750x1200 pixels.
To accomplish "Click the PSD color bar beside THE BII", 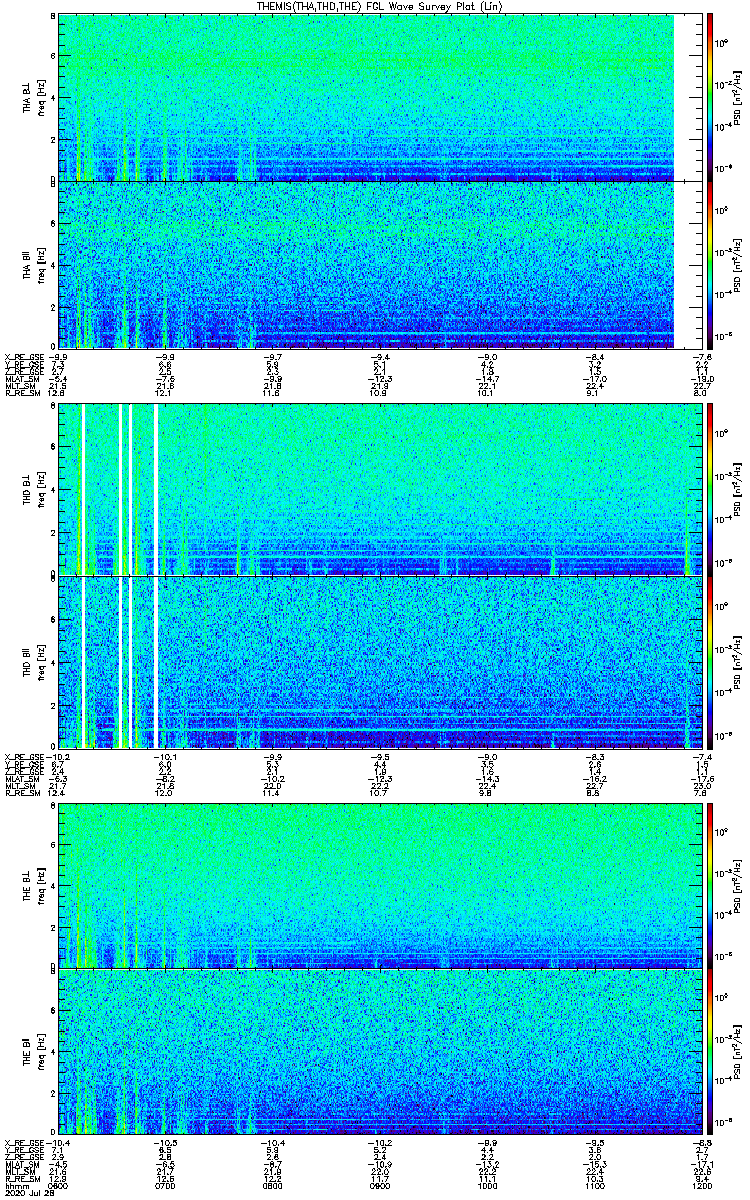I will pyautogui.click(x=709, y=1050).
